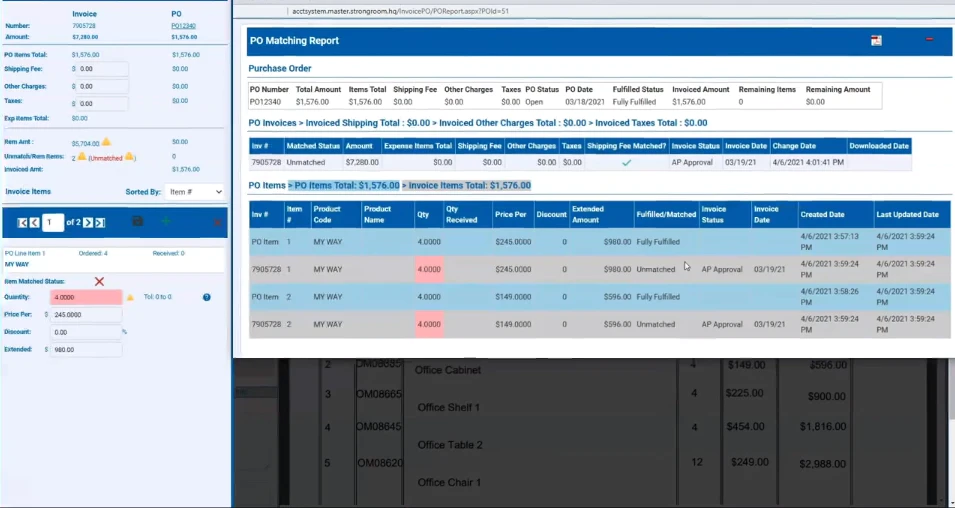
Task: Jump to last invoice item
Action: click(x=100, y=222)
